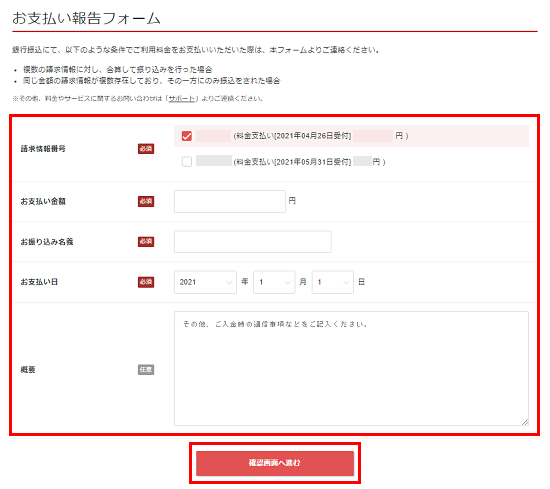Click the 必須 badge beside お支払い日
Image resolution: width=550 pixels, height=489 pixels.
(x=146, y=282)
